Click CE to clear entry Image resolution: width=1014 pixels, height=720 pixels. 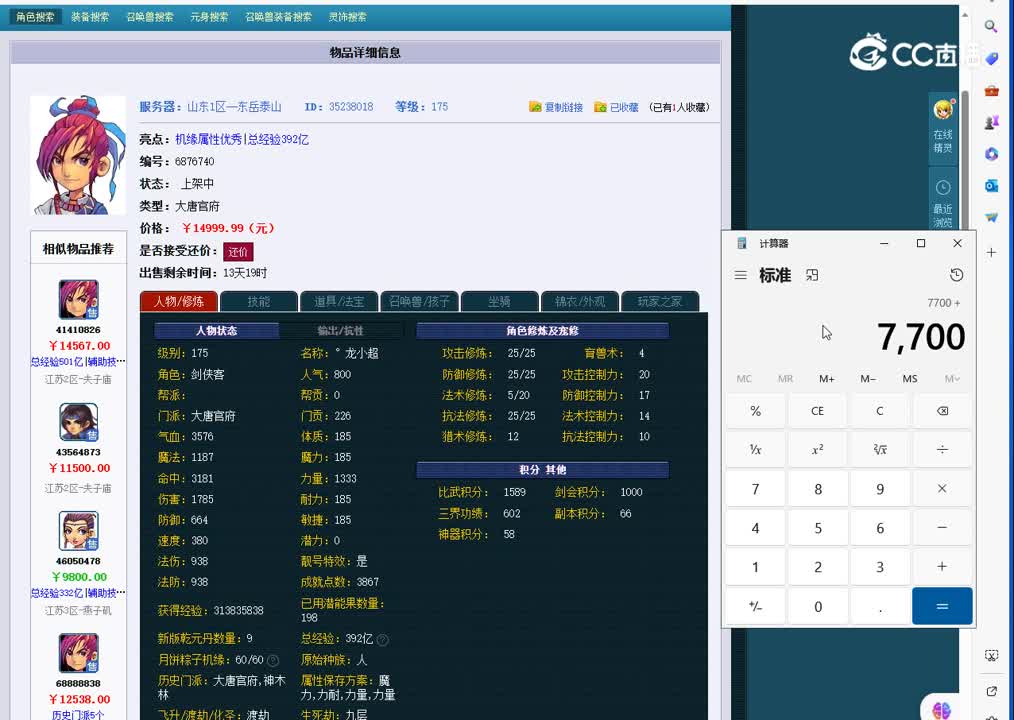click(x=817, y=411)
